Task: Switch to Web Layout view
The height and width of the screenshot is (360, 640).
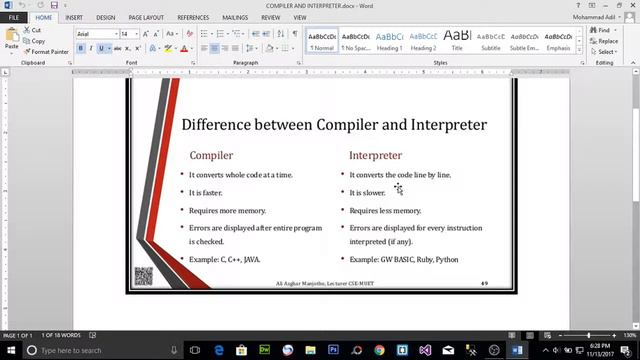Action: coord(548,336)
